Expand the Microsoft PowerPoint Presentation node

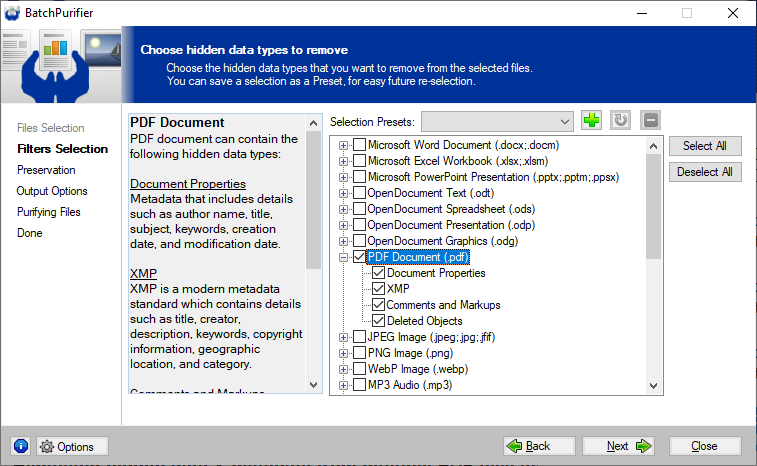point(343,177)
